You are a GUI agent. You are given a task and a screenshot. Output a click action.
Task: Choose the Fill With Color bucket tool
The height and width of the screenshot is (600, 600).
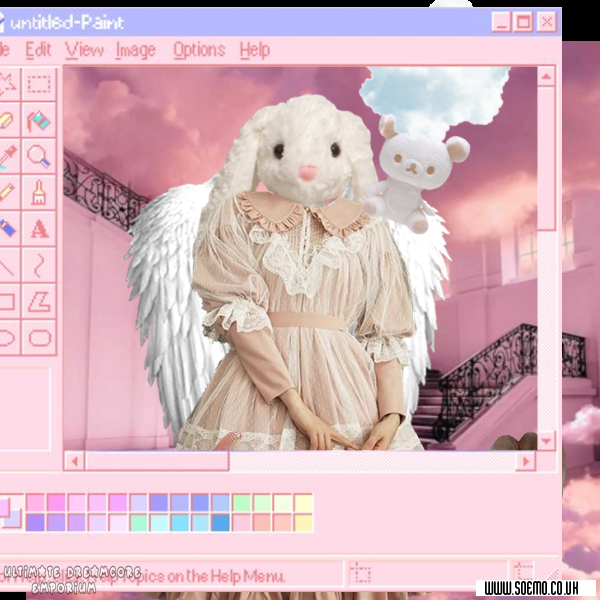coord(39,120)
